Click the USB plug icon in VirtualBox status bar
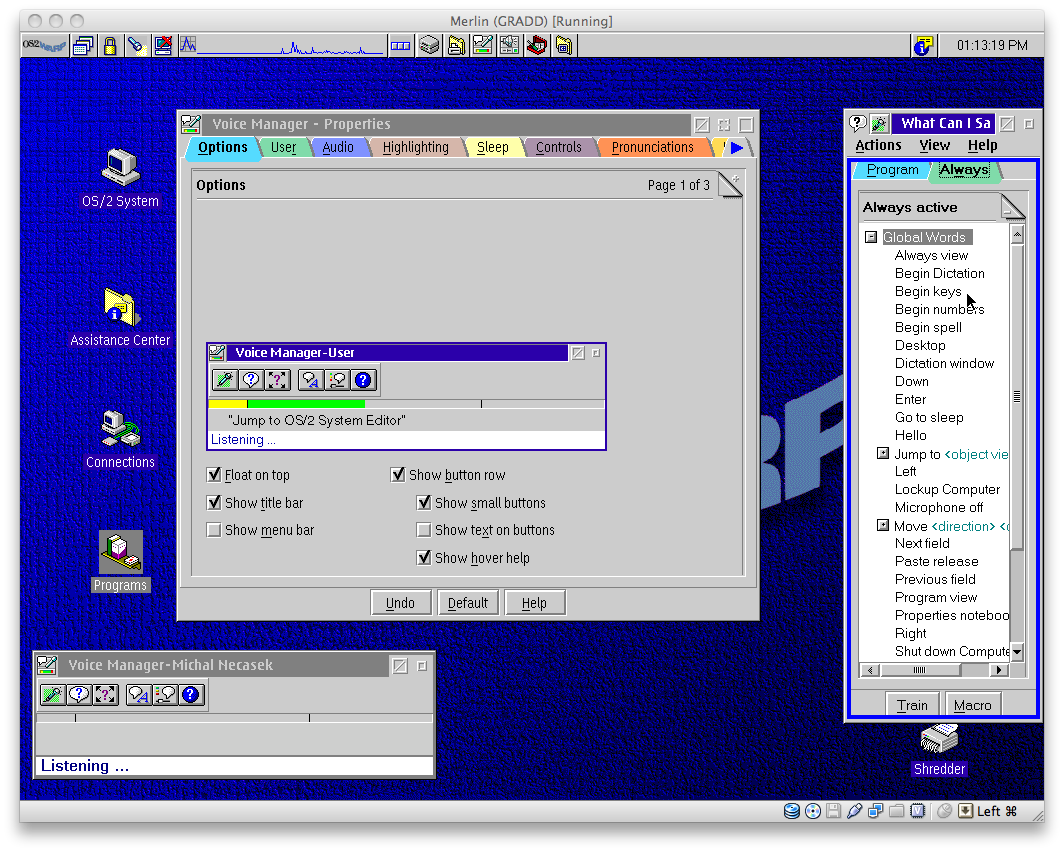Screen dimensions: 1064x852 tap(854, 811)
